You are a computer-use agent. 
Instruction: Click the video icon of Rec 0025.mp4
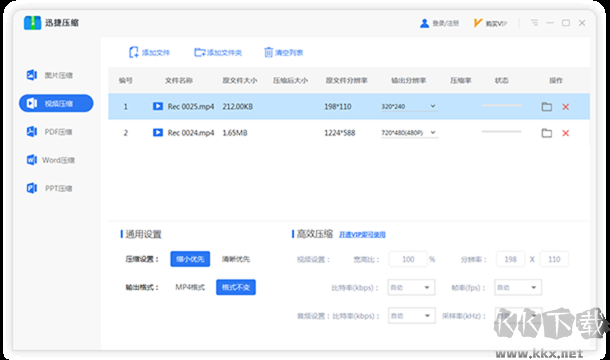tap(158, 106)
